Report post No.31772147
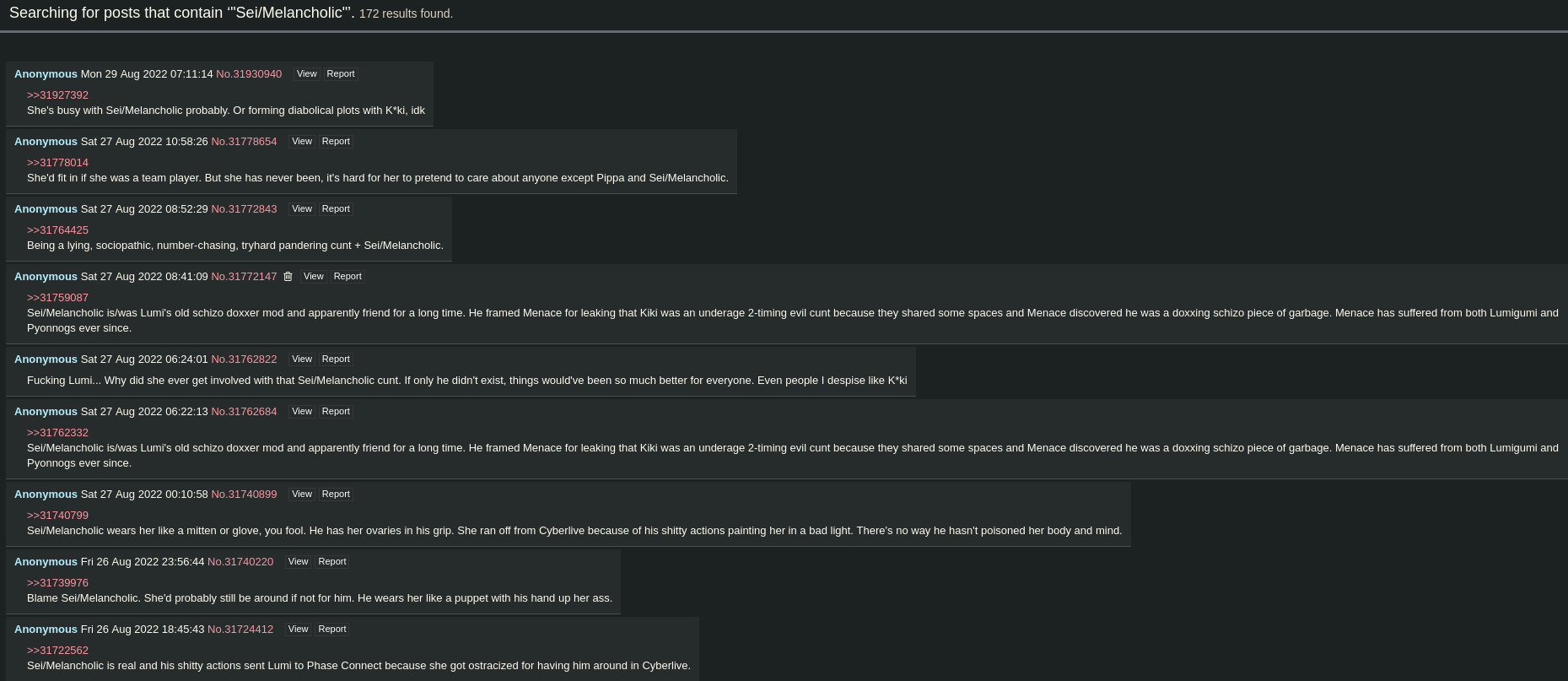This screenshot has width=1568, height=681. (x=348, y=277)
